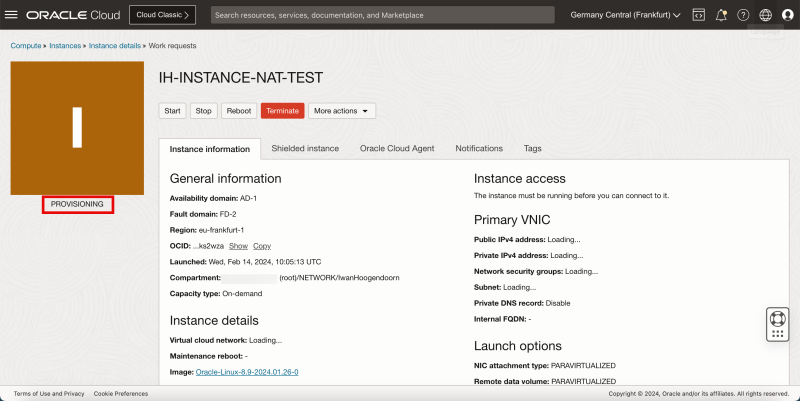800x401 pixels.
Task: Switch to the Oracle Cloud Agent tab
Action: (x=397, y=148)
